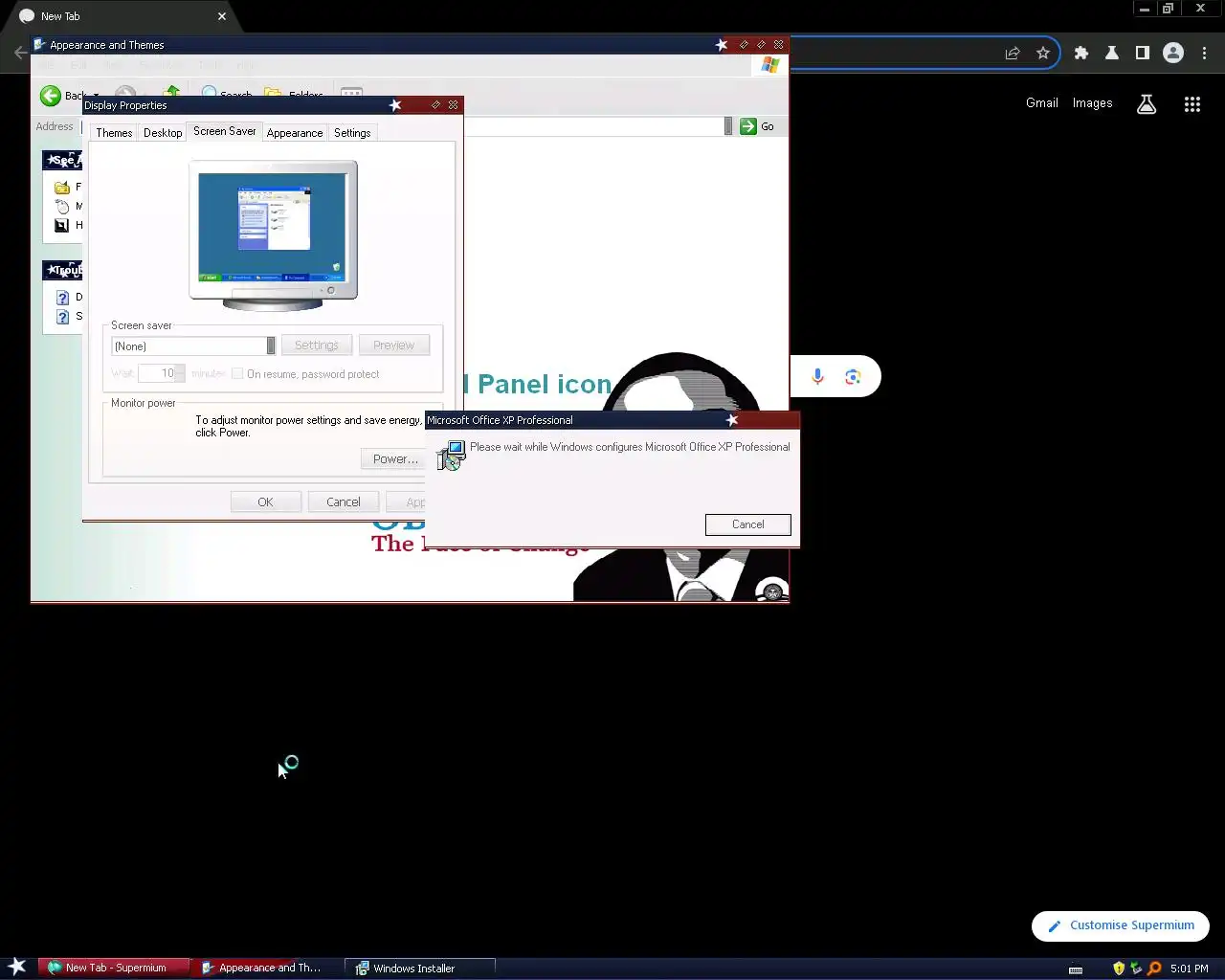The width and height of the screenshot is (1225, 980).
Task: Open the browser three-dot menu
Action: (x=1205, y=54)
